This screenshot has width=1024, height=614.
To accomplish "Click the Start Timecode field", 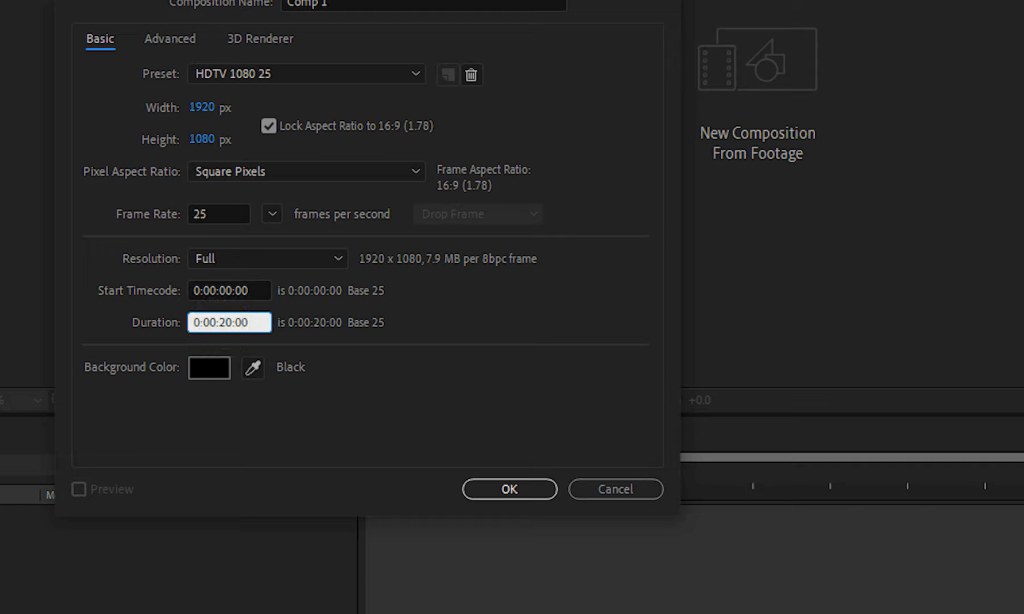I will click(229, 290).
